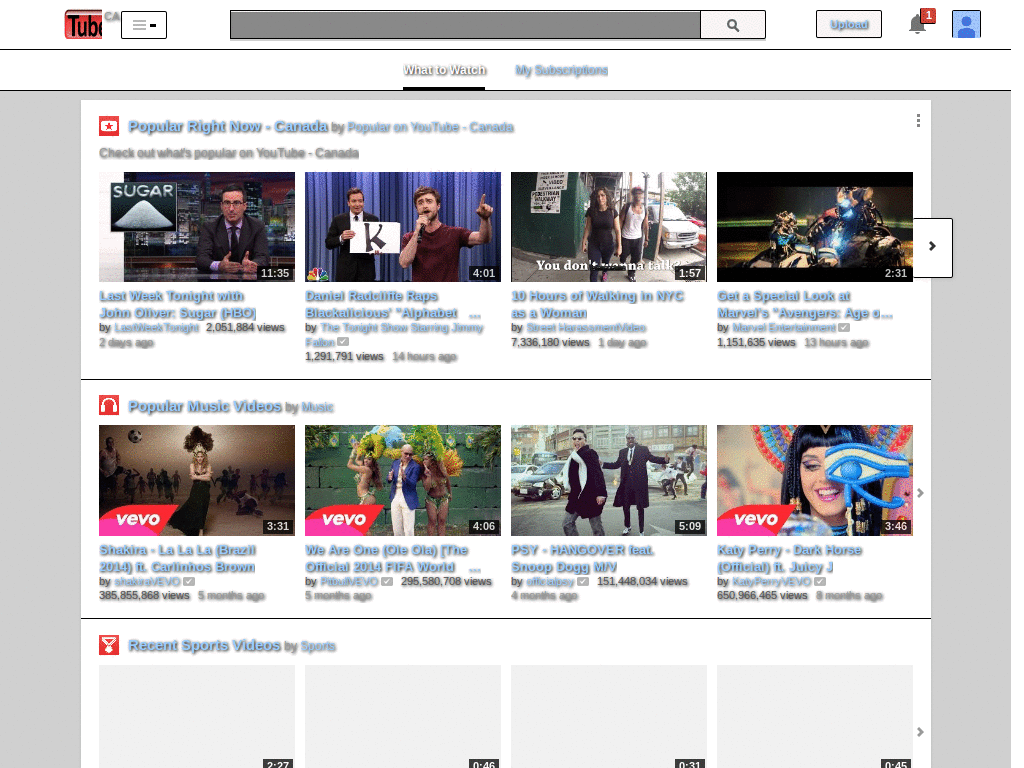Switch to My Subscriptions tab
The height and width of the screenshot is (768, 1024).
tap(562, 70)
